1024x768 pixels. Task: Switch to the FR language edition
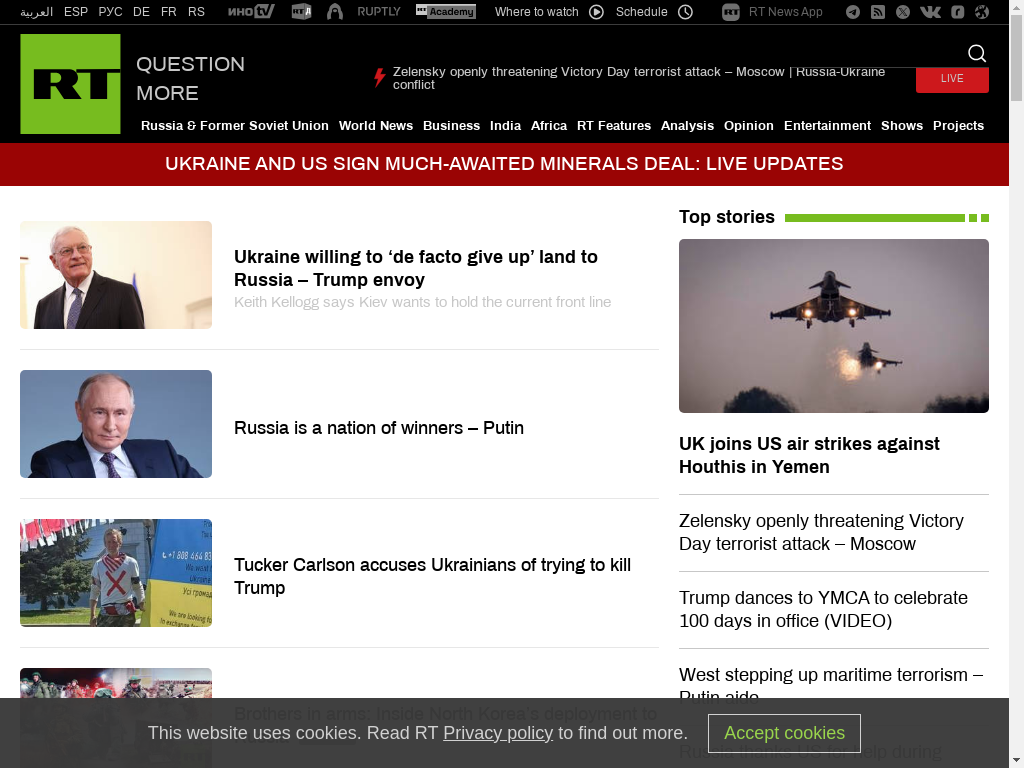(x=168, y=12)
